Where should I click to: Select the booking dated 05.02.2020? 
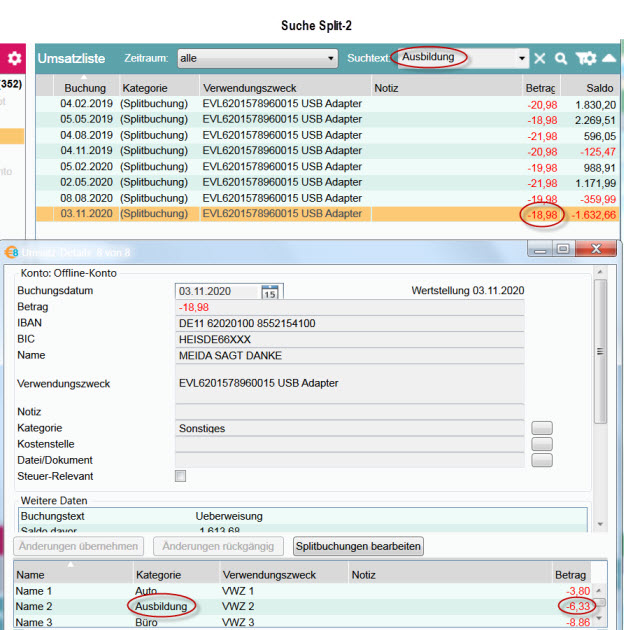pyautogui.click(x=327, y=166)
